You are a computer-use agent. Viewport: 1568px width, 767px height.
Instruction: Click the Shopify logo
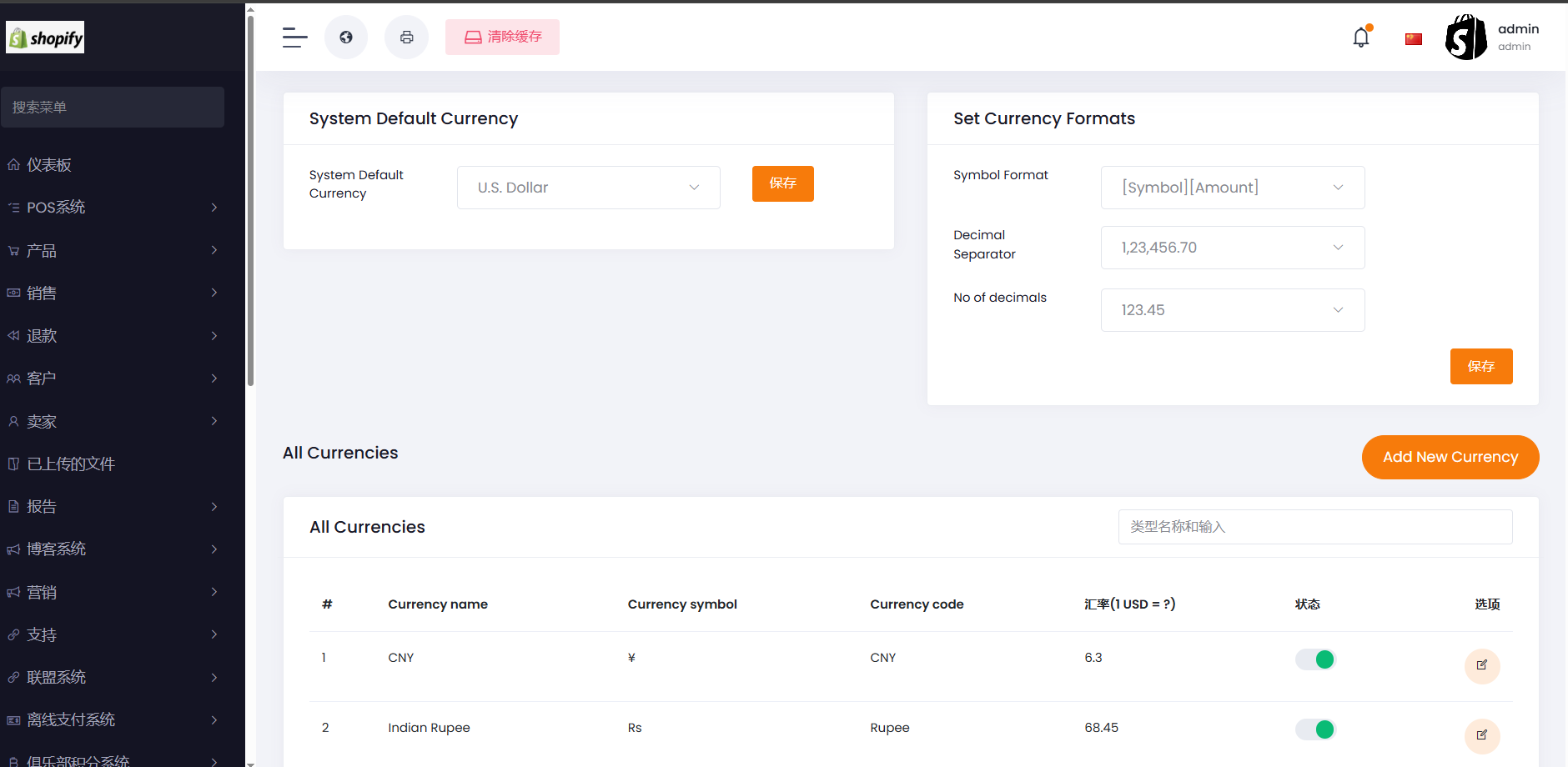(46, 38)
